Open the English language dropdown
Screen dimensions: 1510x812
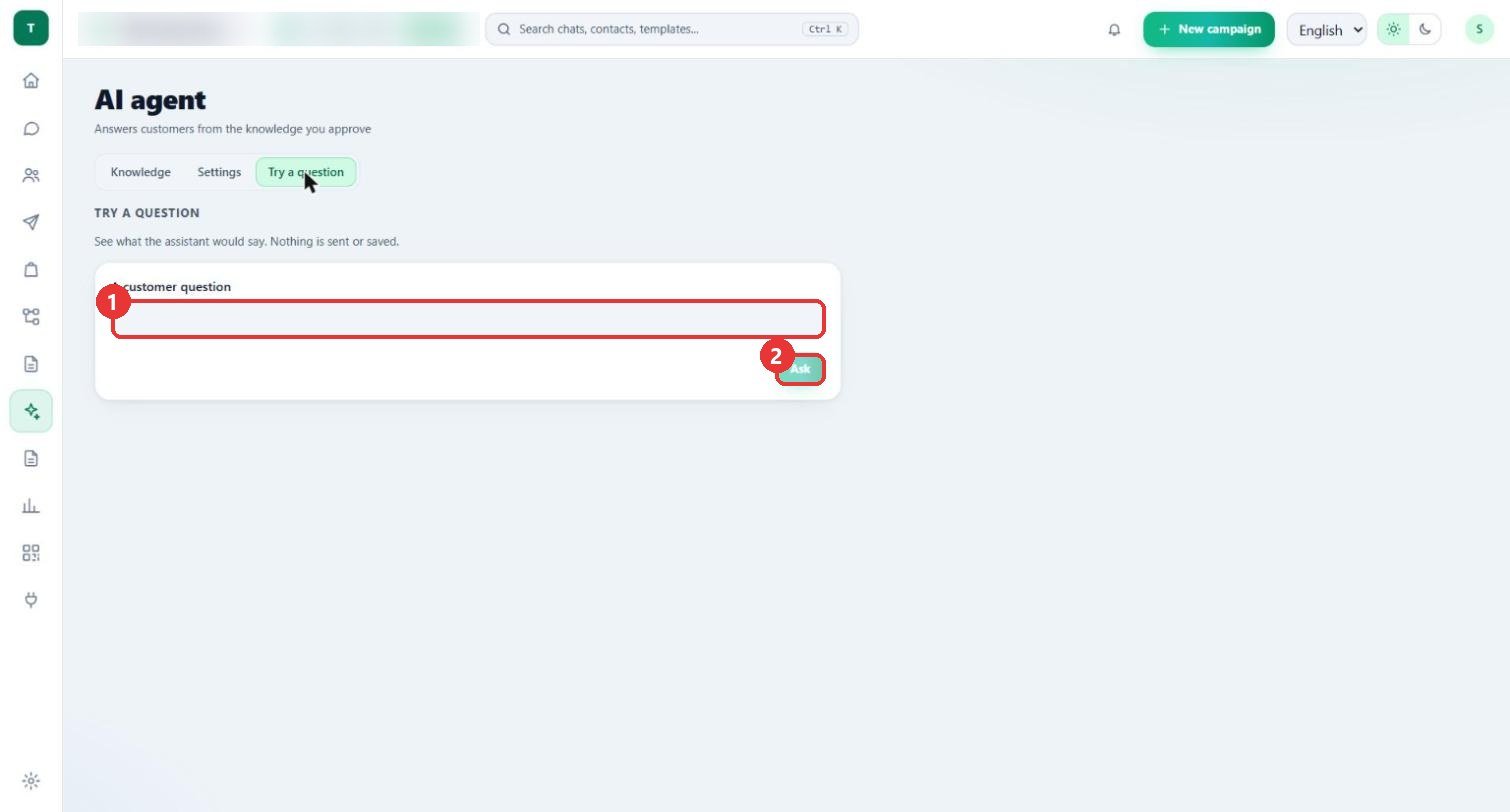1327,29
